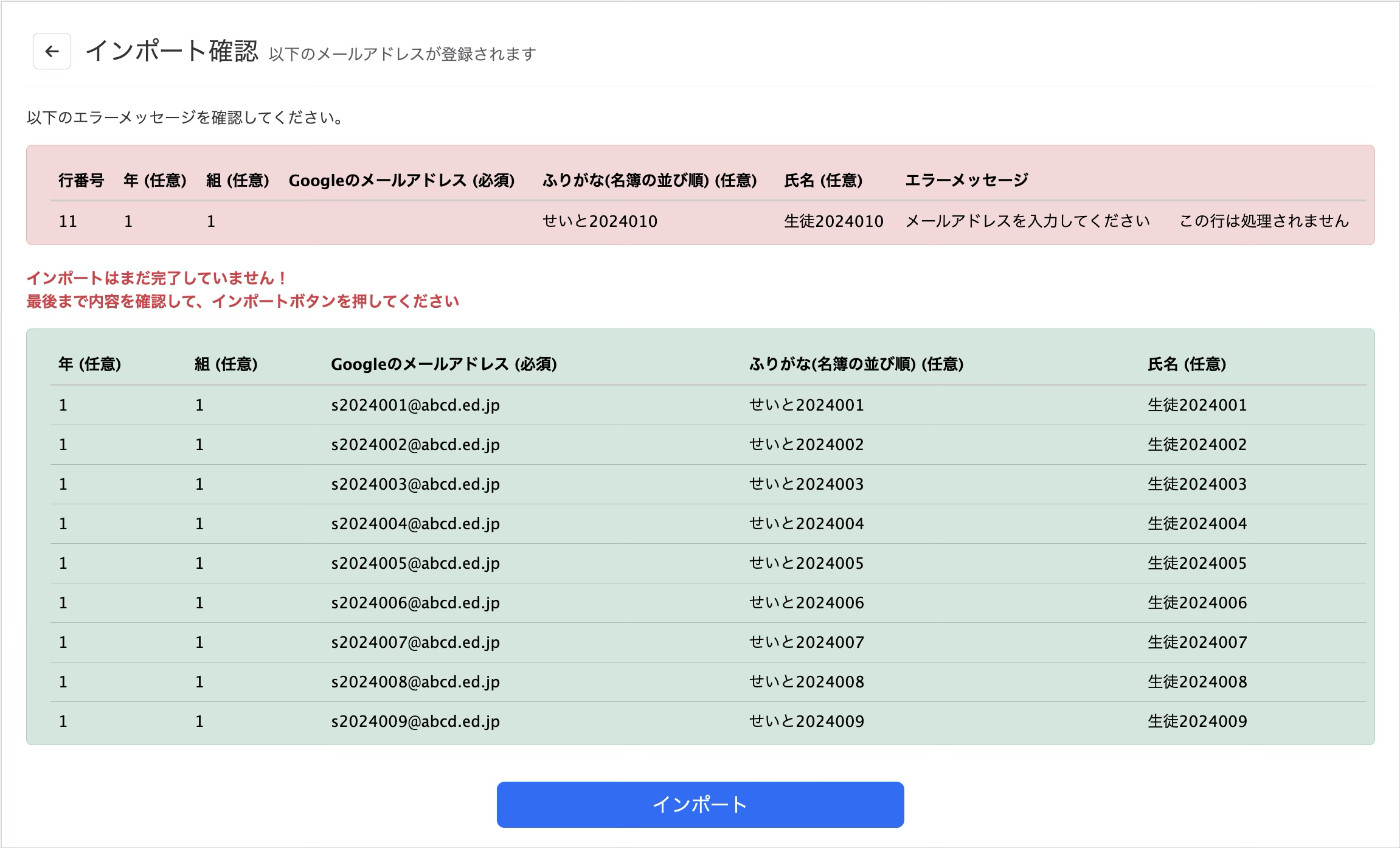Click せいと2024010 furigana in error row
Screen dimensions: 1400x848
(600, 221)
